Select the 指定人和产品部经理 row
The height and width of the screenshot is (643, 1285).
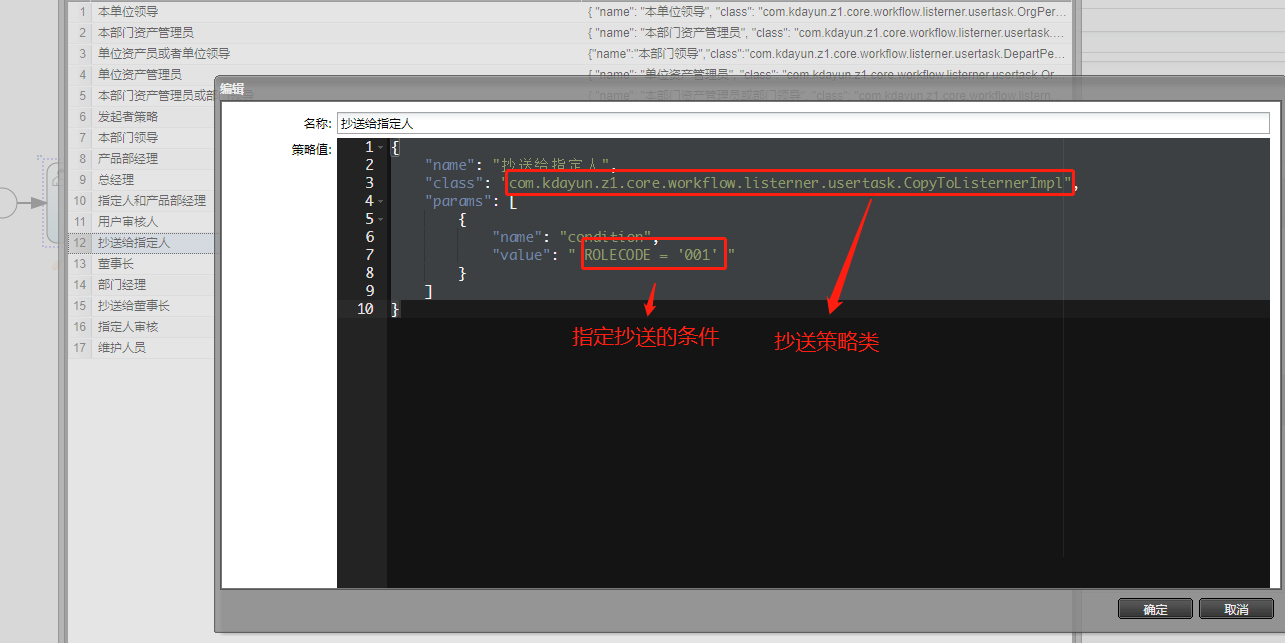pos(142,200)
